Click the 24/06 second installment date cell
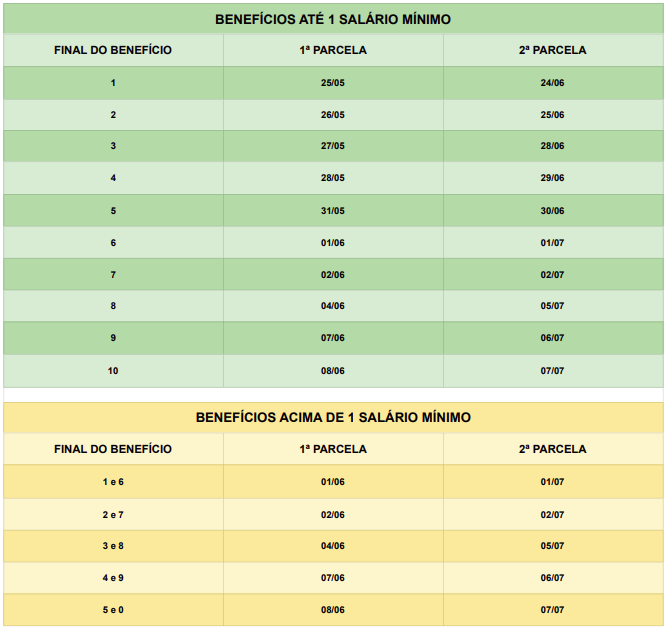Screen dimensions: 671x636 (x=553, y=83)
